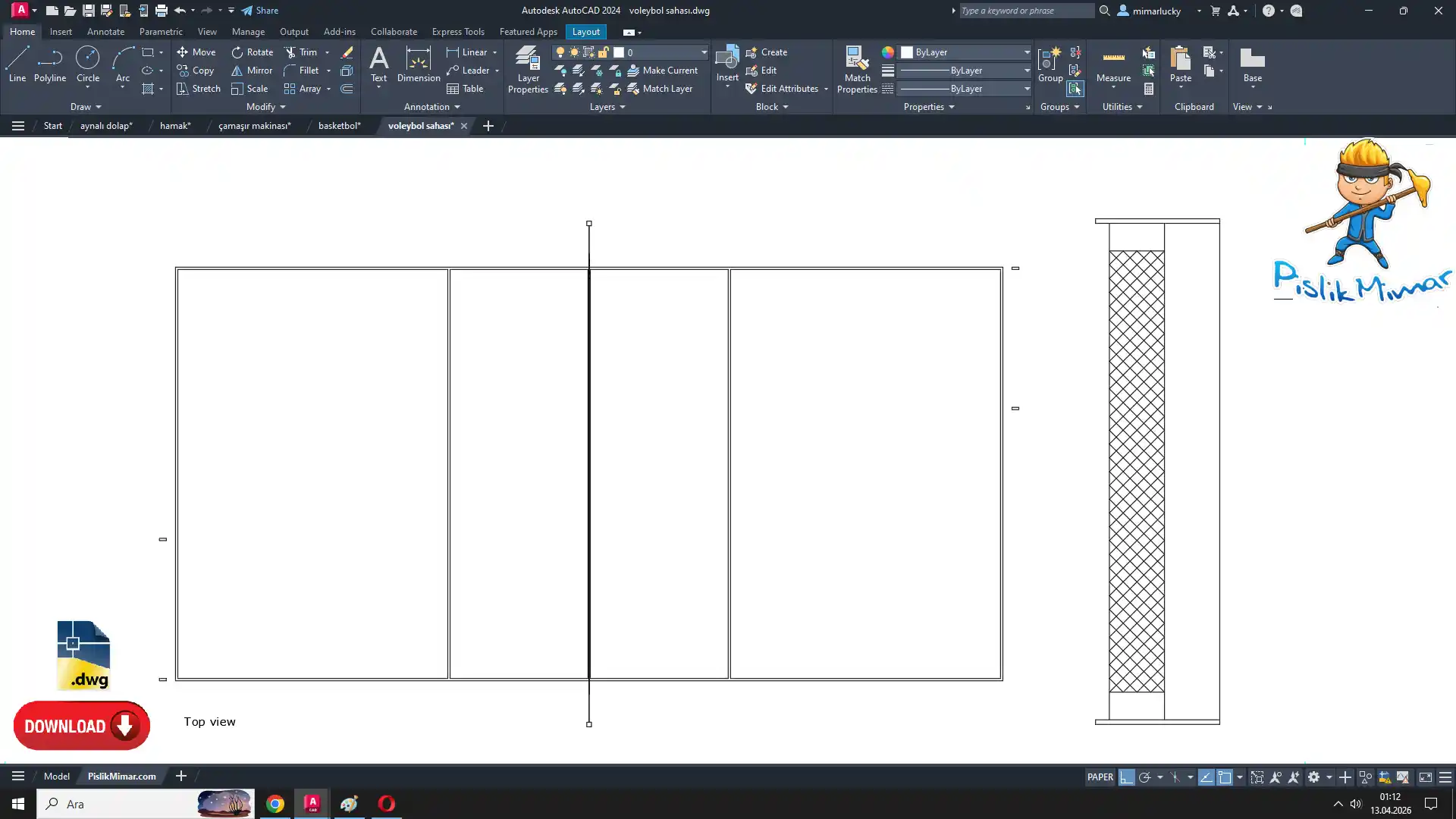Click the keyword search field
The image size is (1456, 819).
coord(1025,11)
